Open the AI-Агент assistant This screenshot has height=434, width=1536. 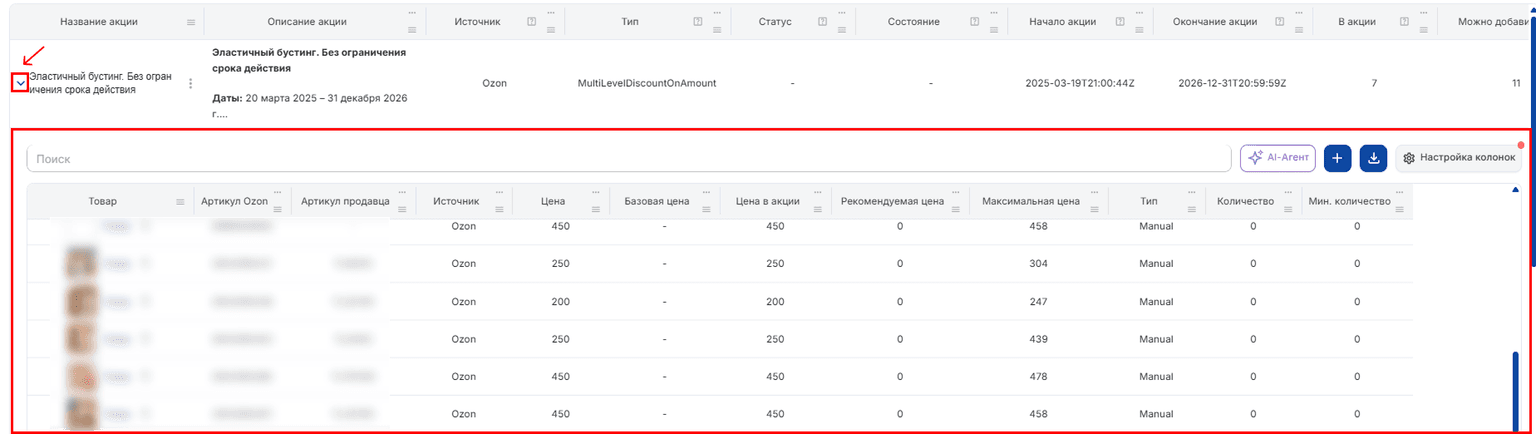click(x=1278, y=158)
